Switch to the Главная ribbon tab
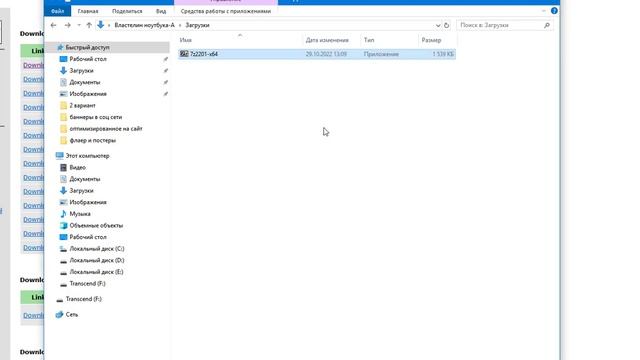 88,11
